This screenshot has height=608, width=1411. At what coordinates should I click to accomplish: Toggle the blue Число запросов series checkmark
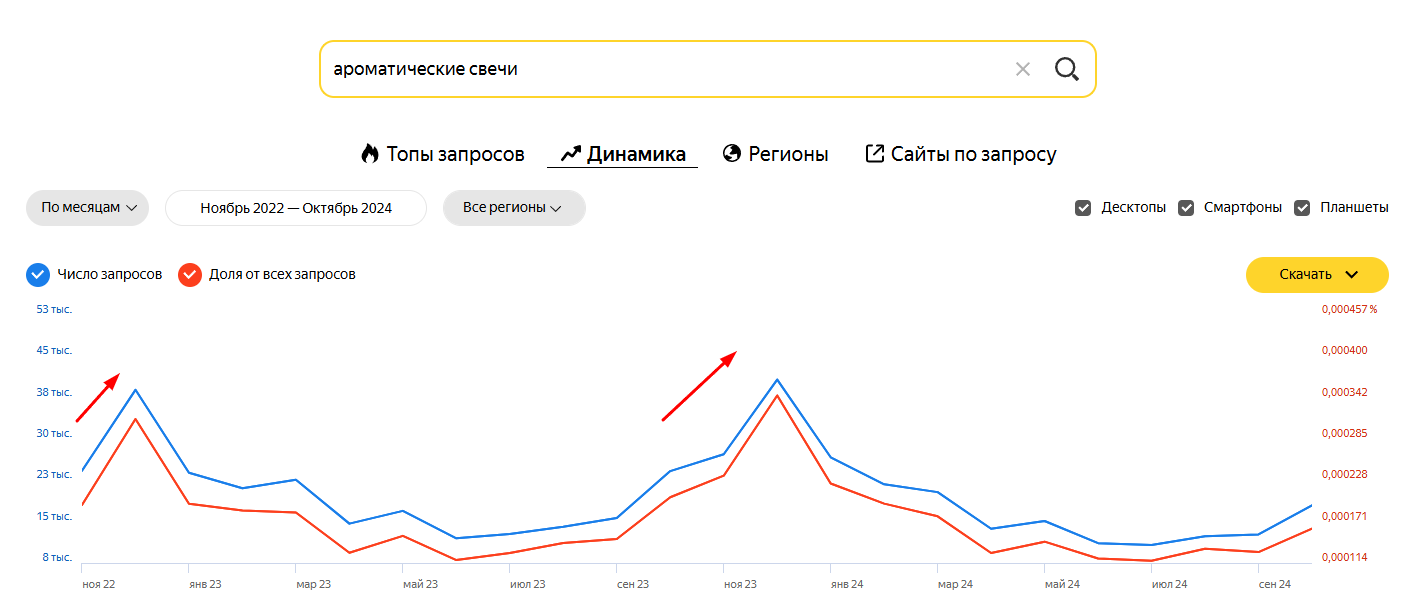click(x=38, y=274)
